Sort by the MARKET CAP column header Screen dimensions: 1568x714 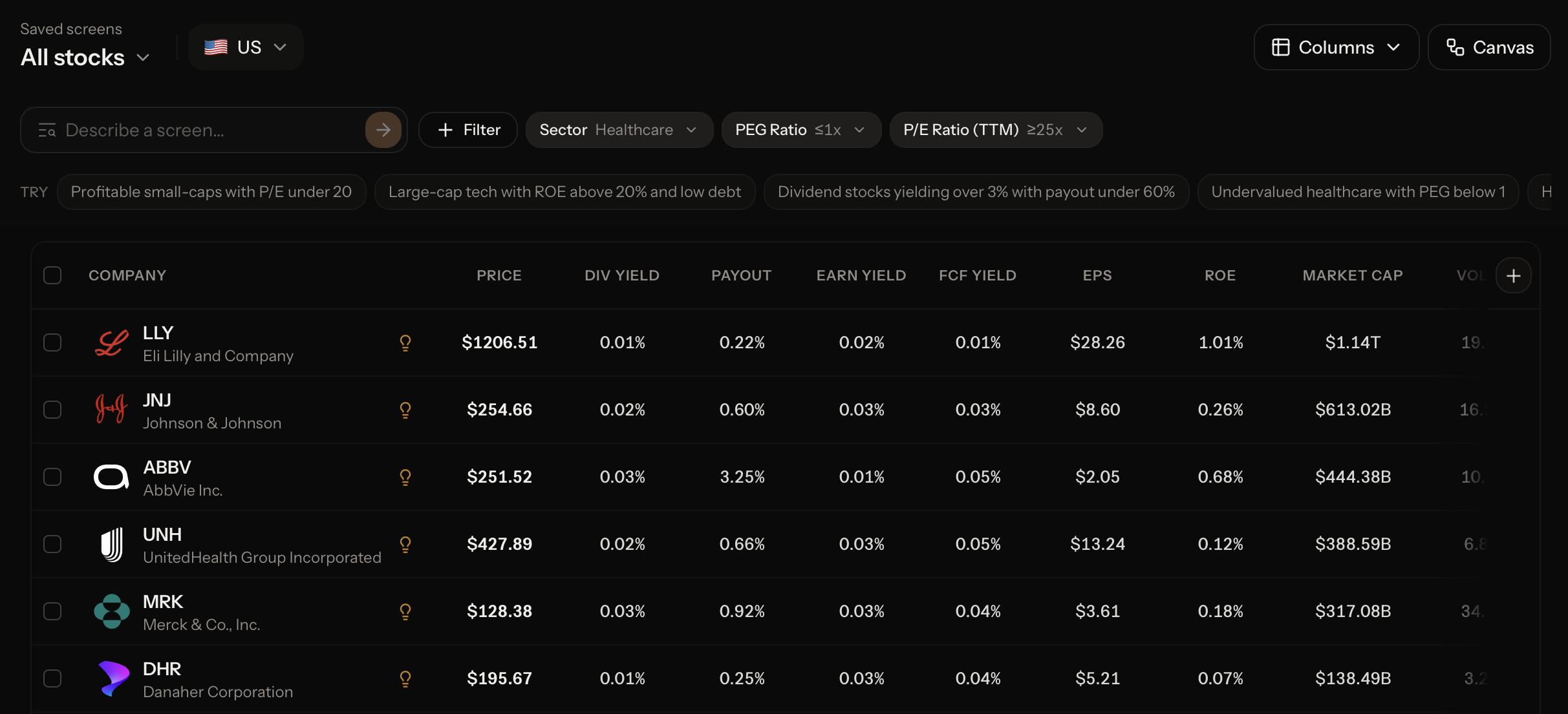[1353, 275]
